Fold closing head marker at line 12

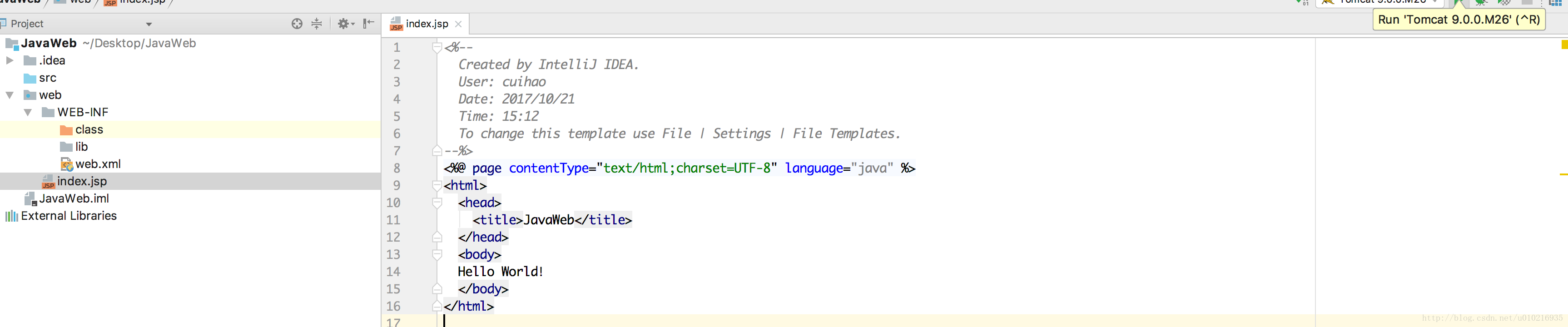[437, 237]
